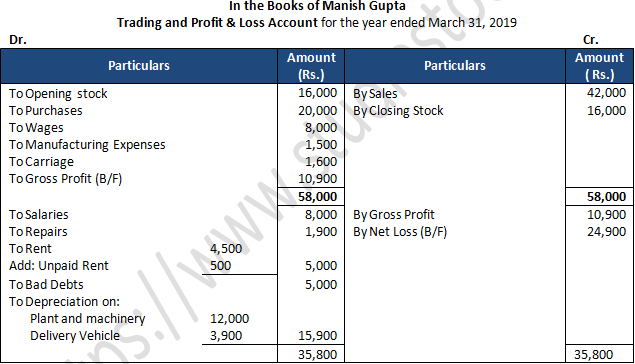The height and width of the screenshot is (364, 635).
Task: Click the left Particulars column header
Action: [139, 66]
